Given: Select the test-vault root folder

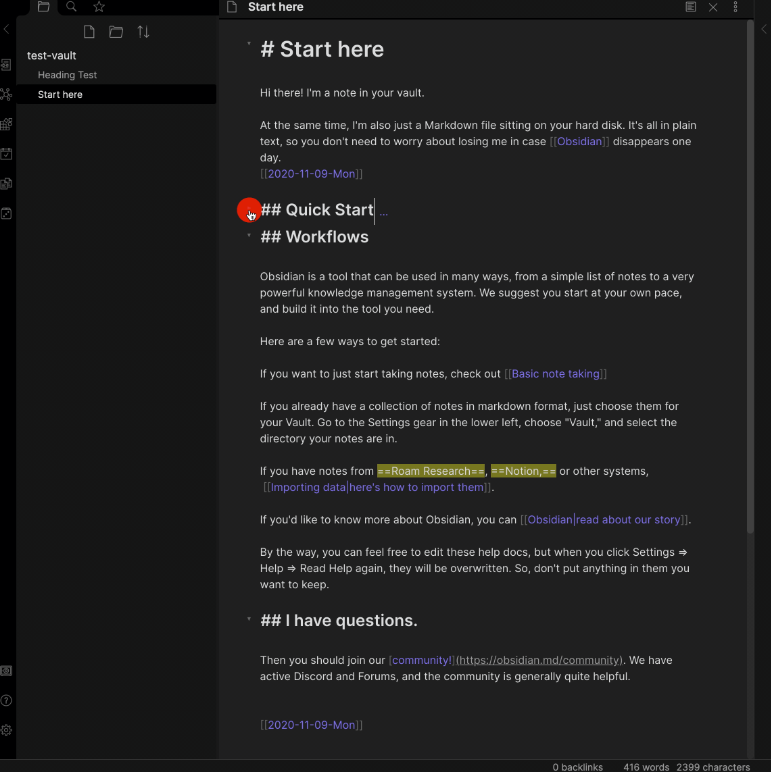Looking at the screenshot, I should tap(51, 56).
